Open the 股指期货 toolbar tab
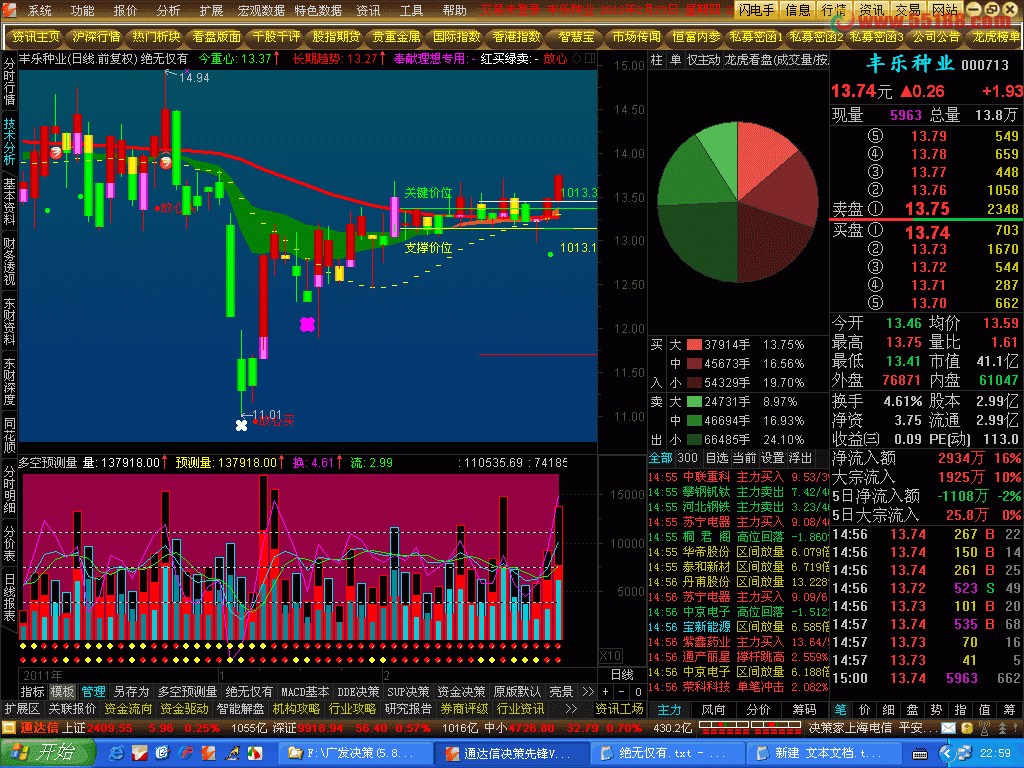This screenshot has width=1024, height=768. coord(336,37)
